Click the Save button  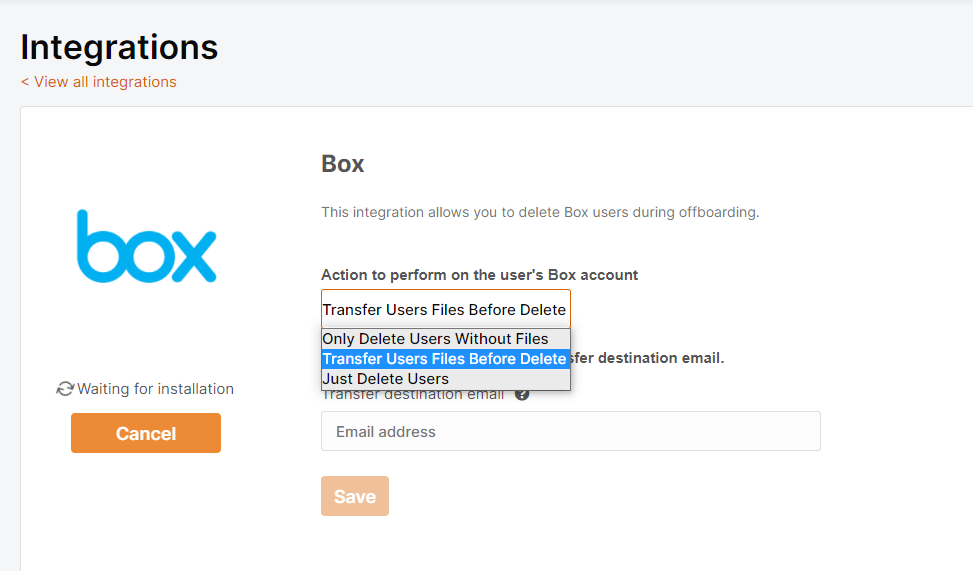355,496
